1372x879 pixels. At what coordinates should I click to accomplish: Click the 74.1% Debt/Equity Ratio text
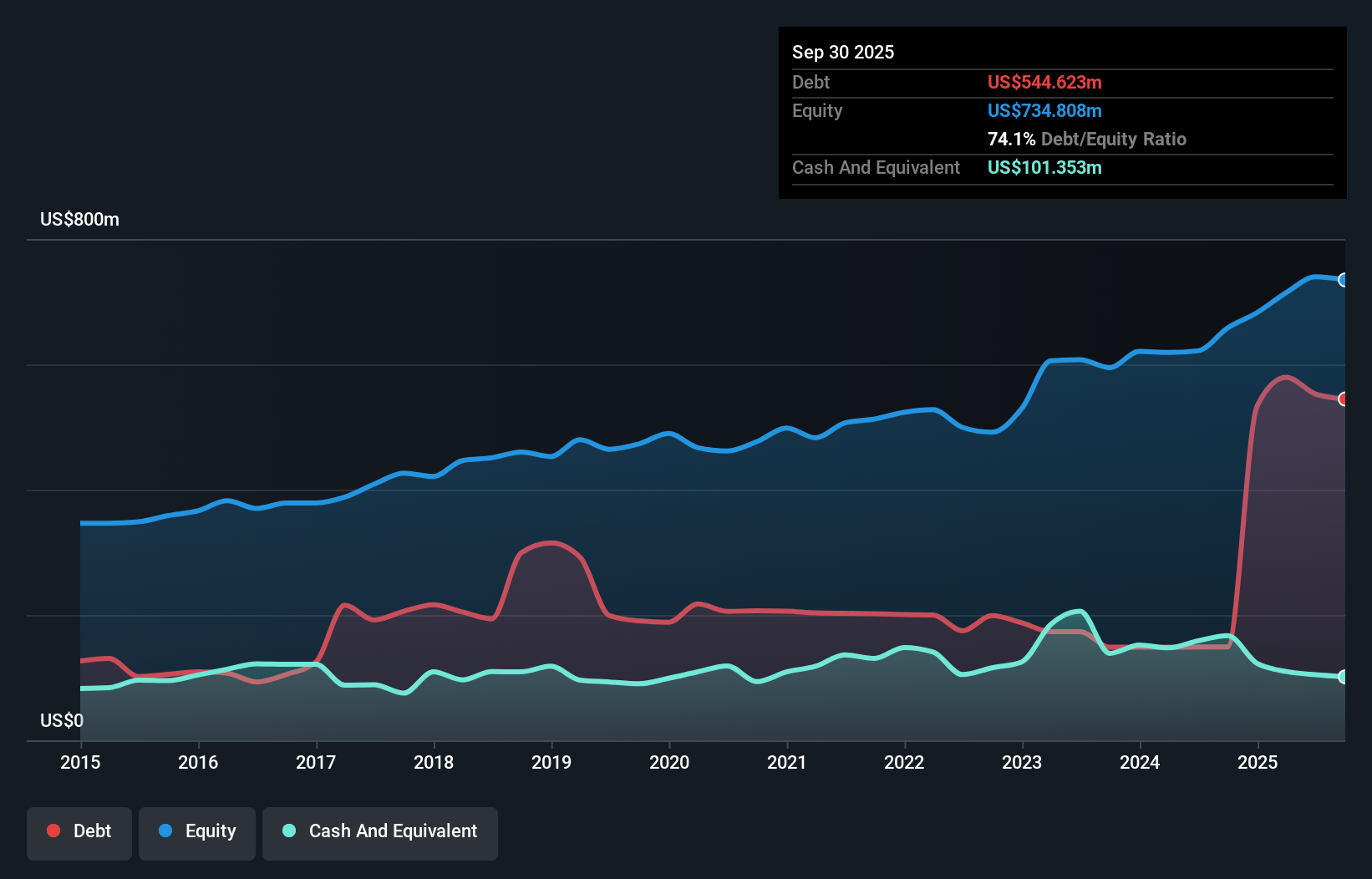[1087, 139]
